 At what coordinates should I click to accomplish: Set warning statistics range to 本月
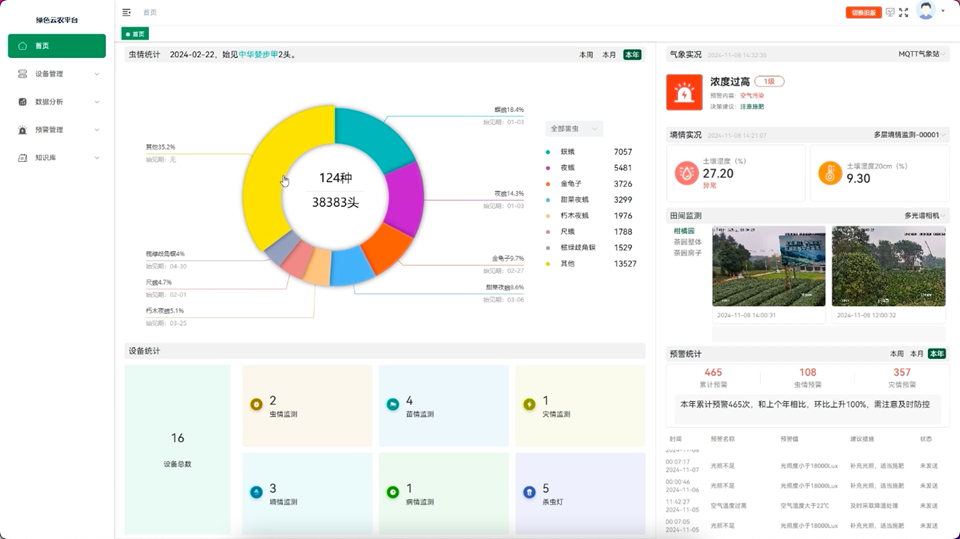[916, 354]
